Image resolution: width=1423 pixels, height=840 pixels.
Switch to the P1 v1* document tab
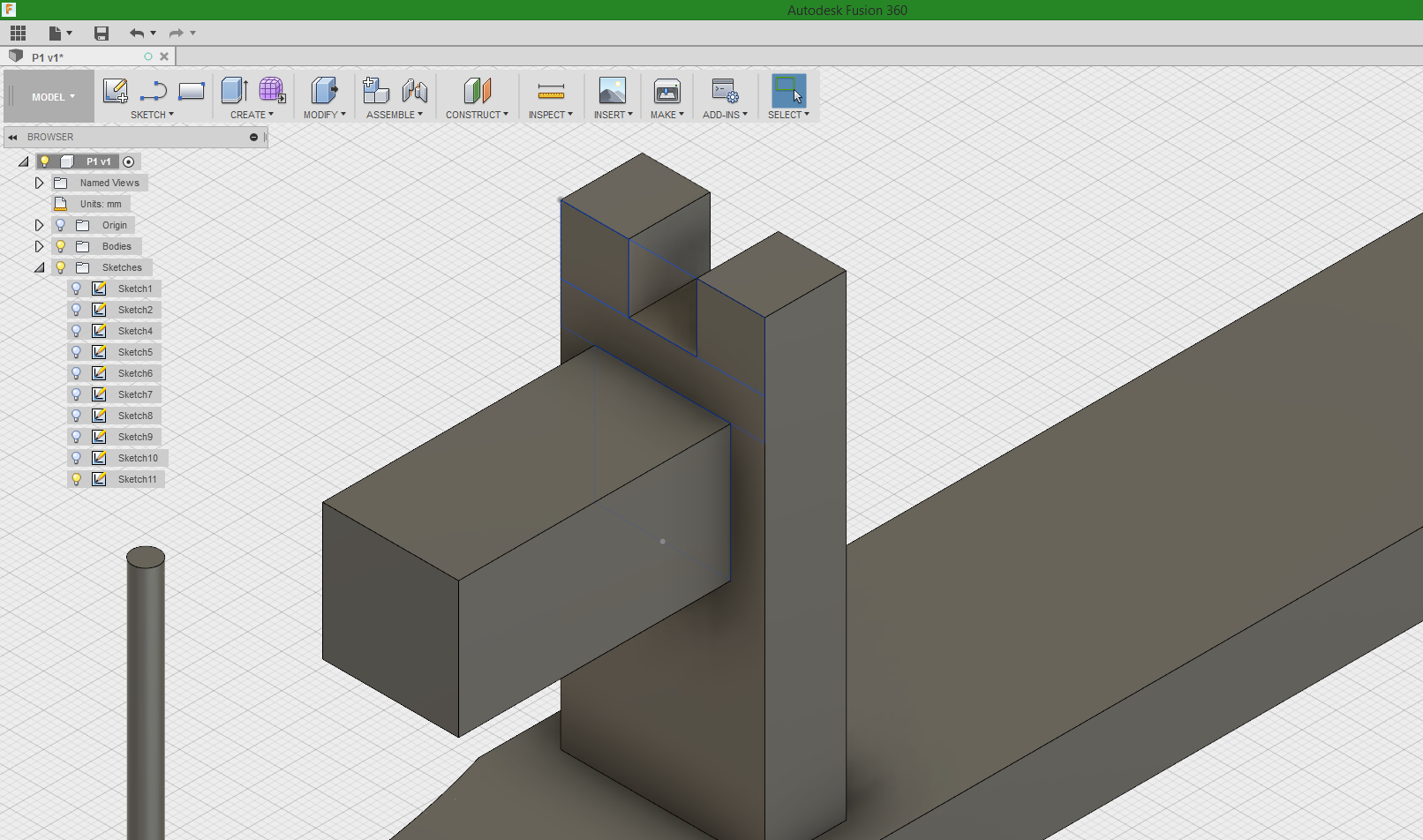[x=48, y=57]
